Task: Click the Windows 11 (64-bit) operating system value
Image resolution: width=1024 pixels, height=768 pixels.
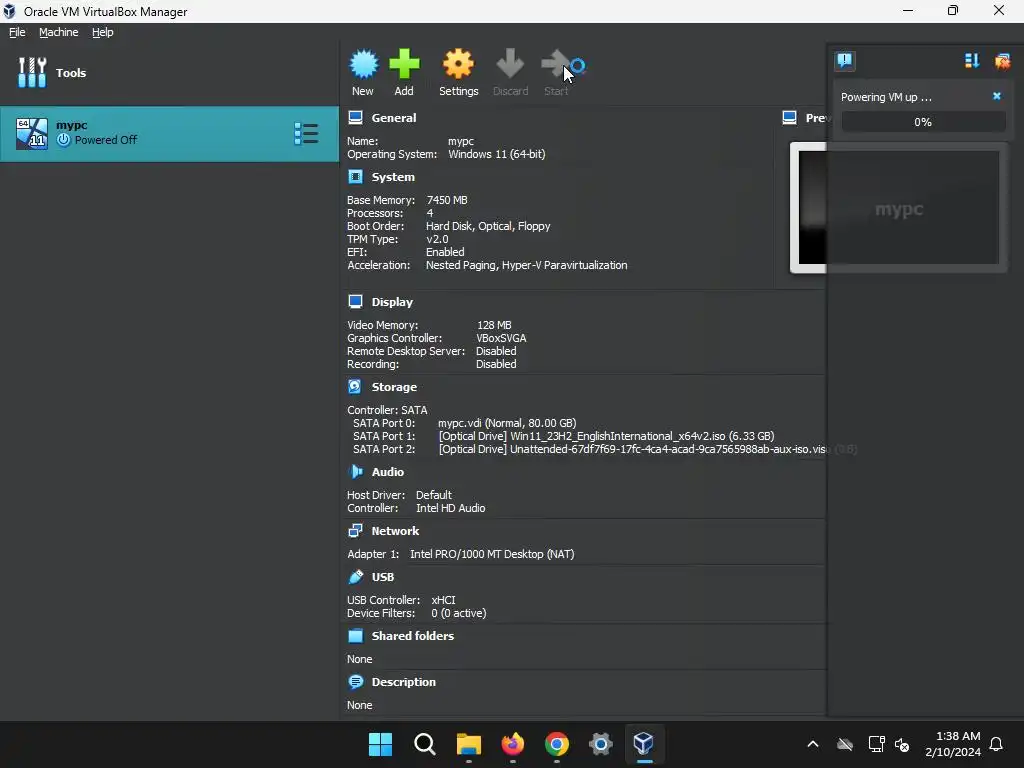Action: tap(496, 154)
